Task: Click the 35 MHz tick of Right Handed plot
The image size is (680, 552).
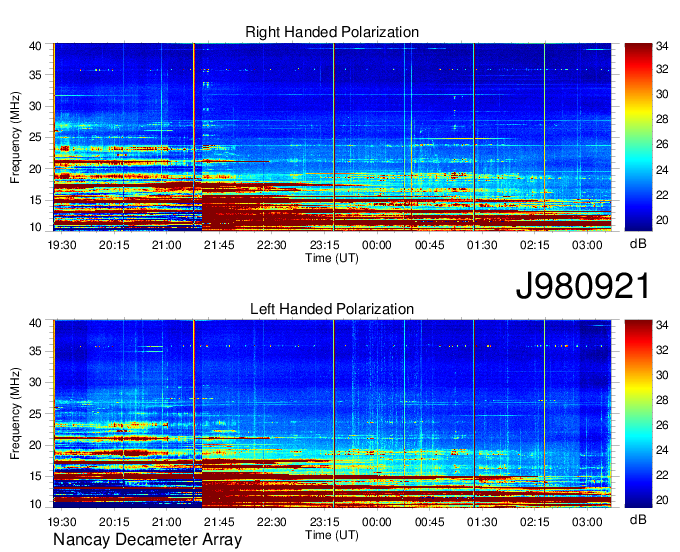Action: [x=35, y=75]
